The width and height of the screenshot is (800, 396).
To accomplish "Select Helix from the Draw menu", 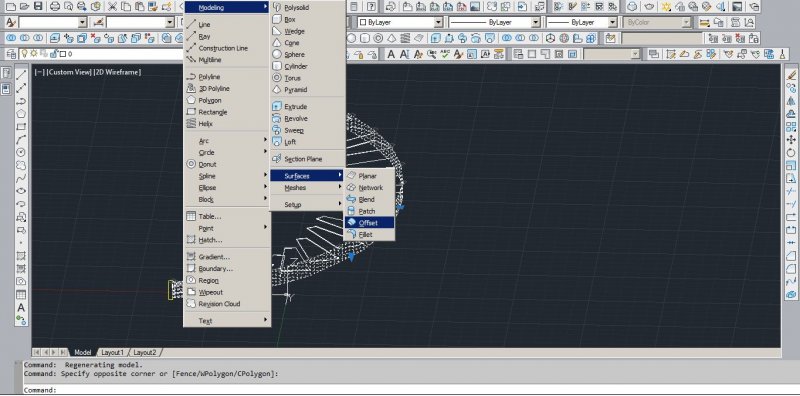I will point(227,124).
